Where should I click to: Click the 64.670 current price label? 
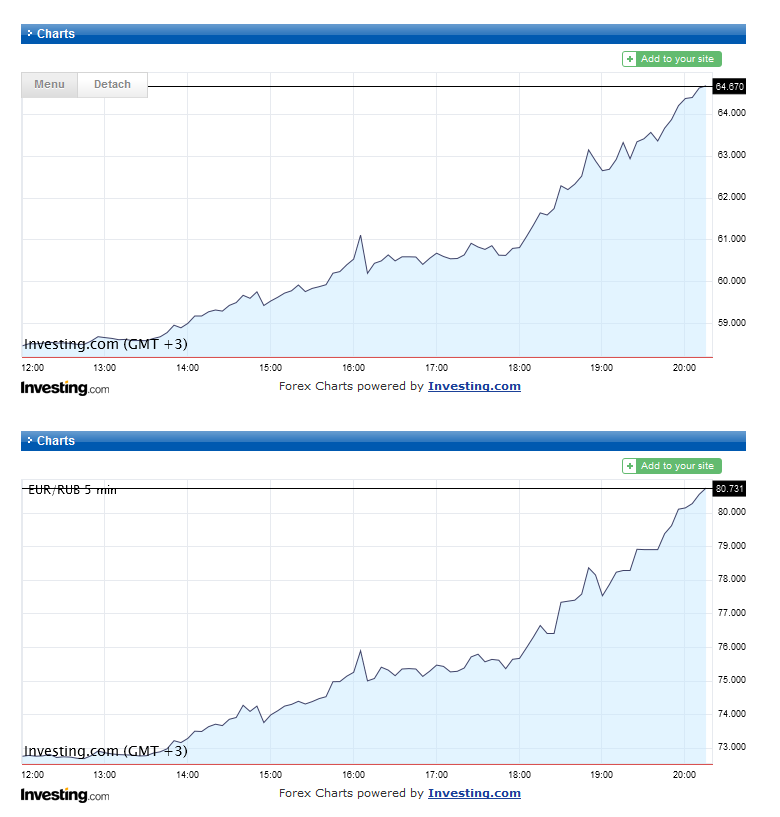point(729,87)
